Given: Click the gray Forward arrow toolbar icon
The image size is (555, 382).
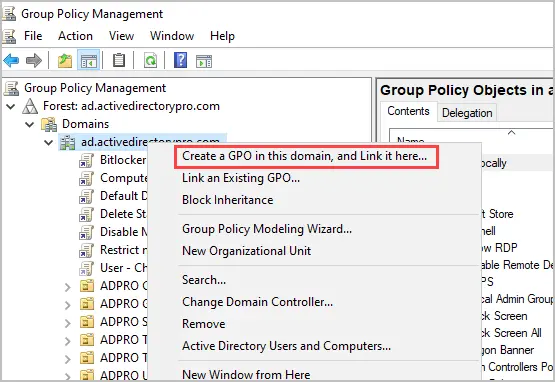Looking at the screenshot, I should point(34,61).
